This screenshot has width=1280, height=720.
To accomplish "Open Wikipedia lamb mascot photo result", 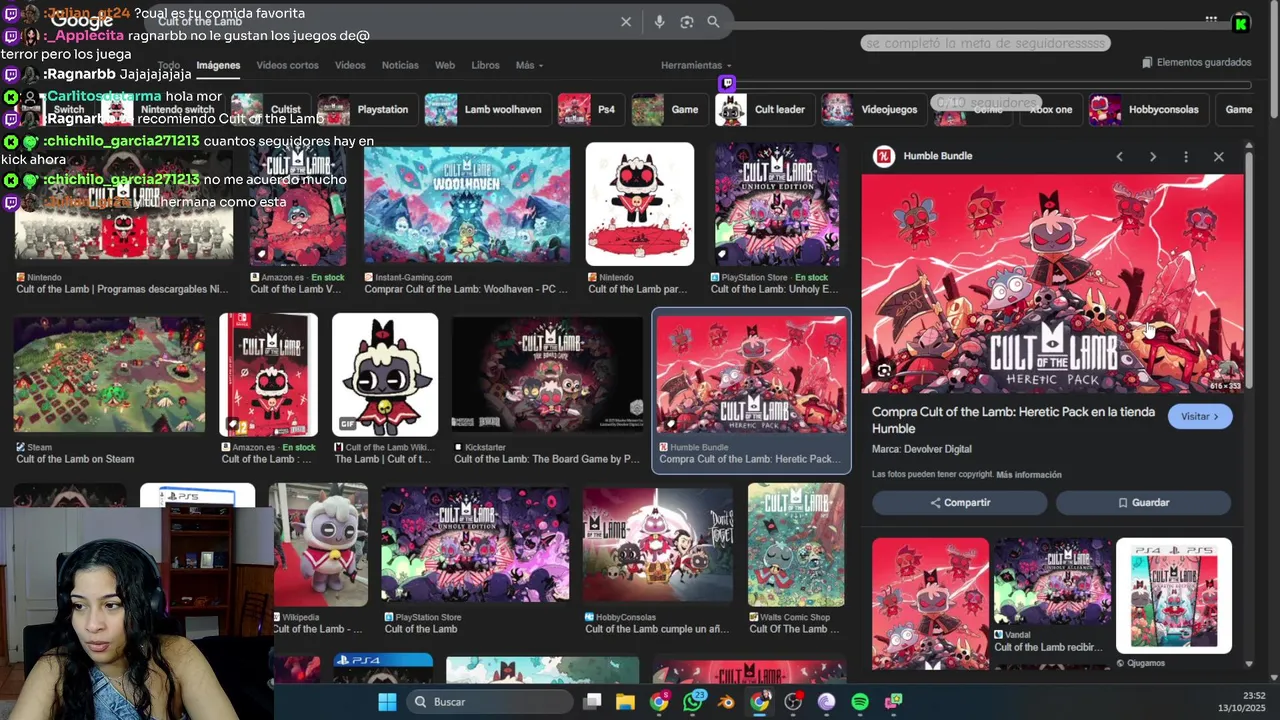I will point(318,545).
